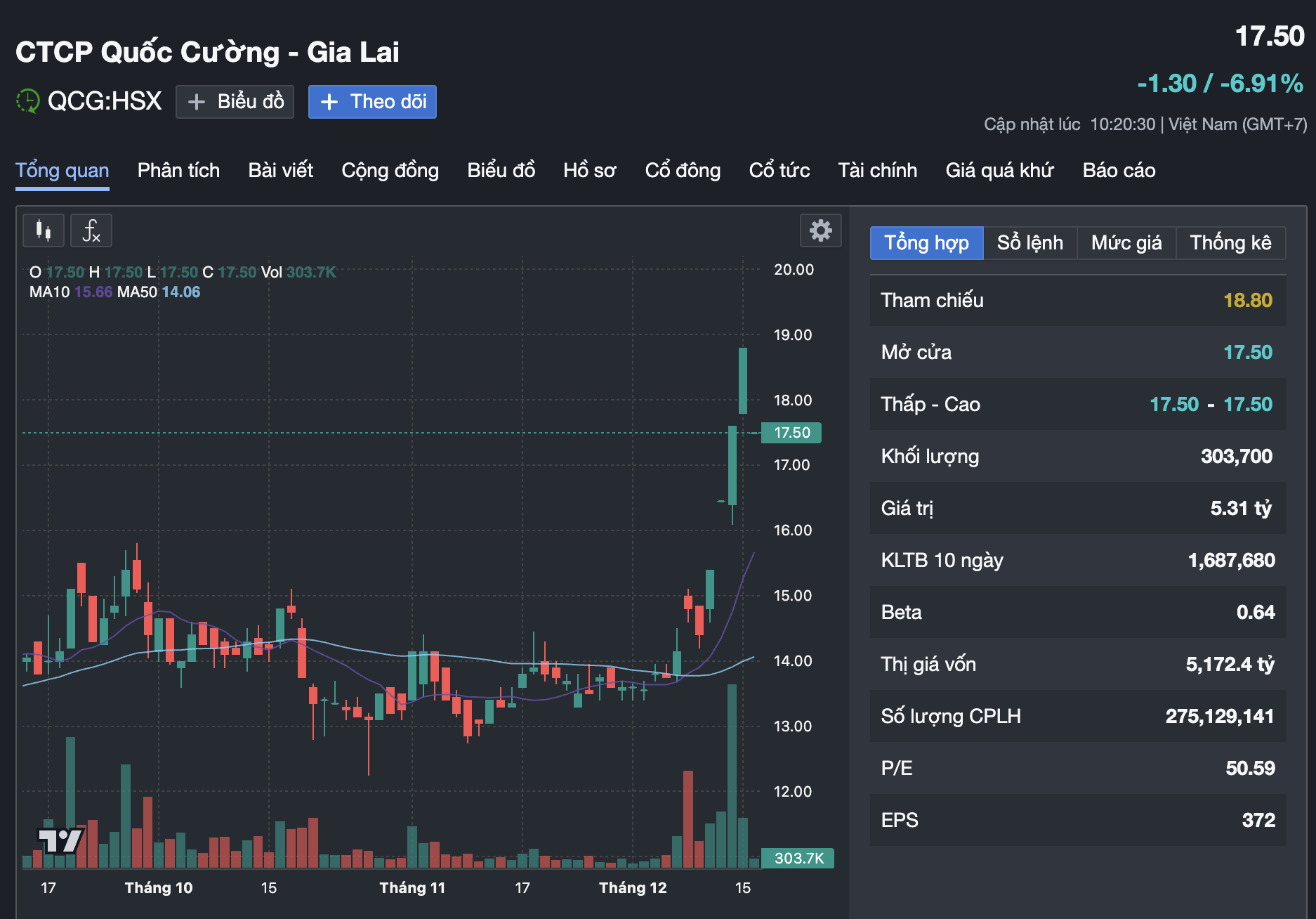Click the Biểu đồ button in header
The image size is (1316, 919).
(x=235, y=101)
